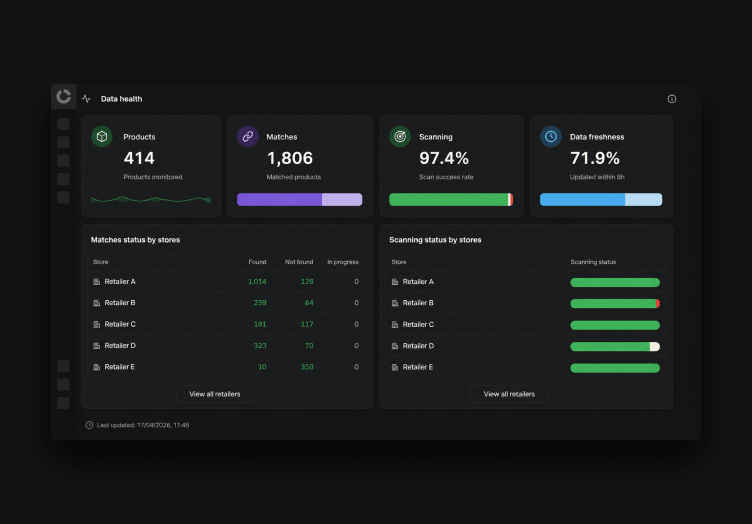The height and width of the screenshot is (524, 752).
Task: Select Retailer C row in Matches table
Action: 227,325
